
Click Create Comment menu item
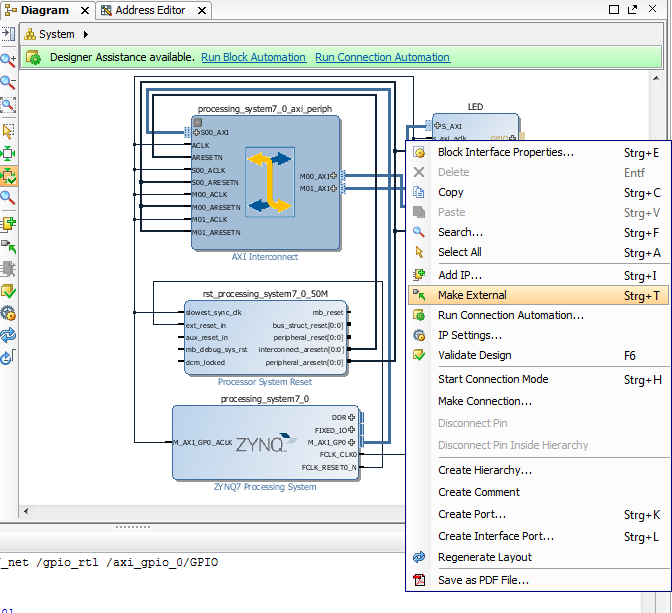[538, 492]
